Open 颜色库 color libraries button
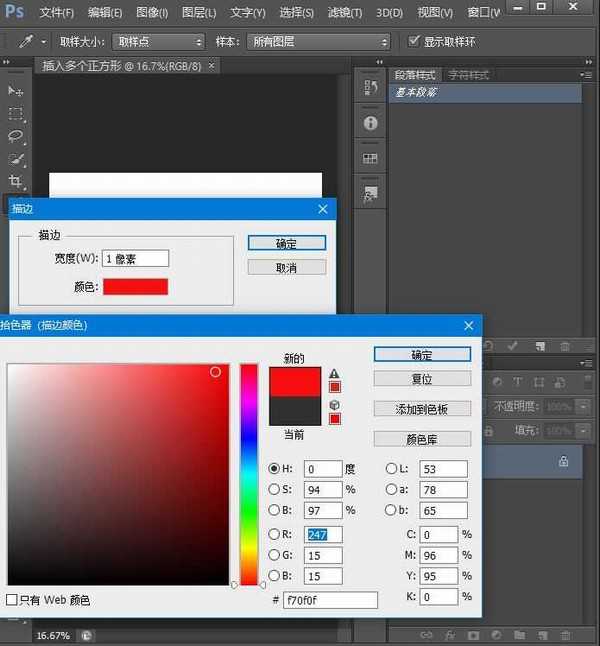 tap(422, 439)
